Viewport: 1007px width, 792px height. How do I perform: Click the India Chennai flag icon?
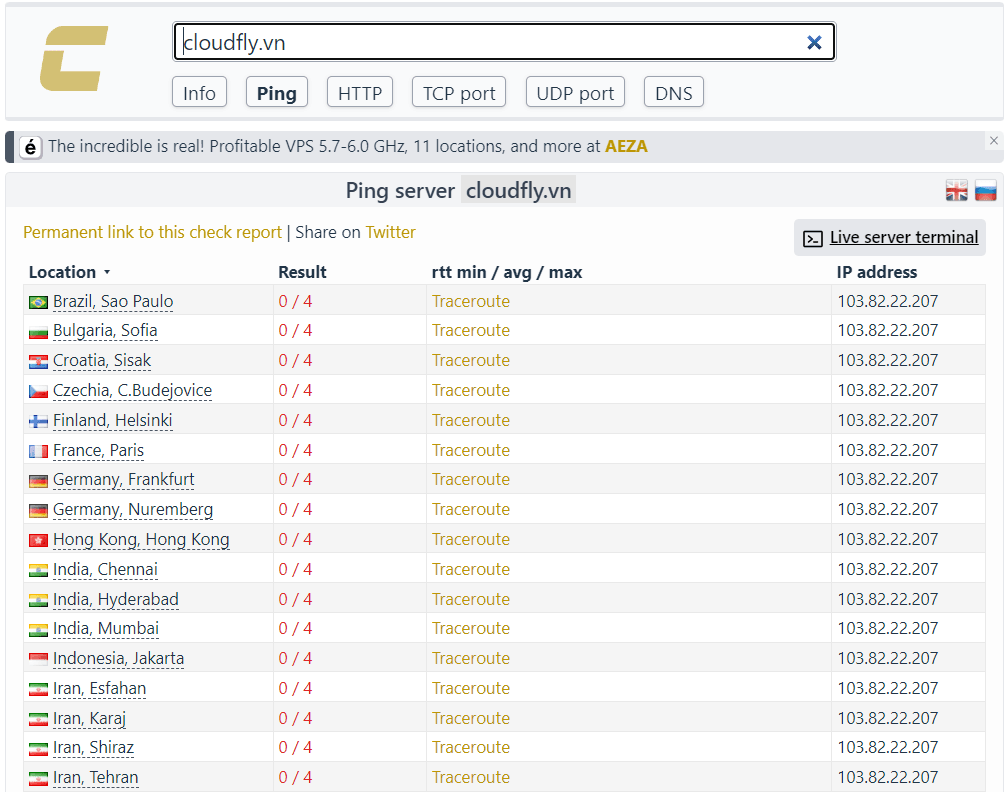[39, 570]
